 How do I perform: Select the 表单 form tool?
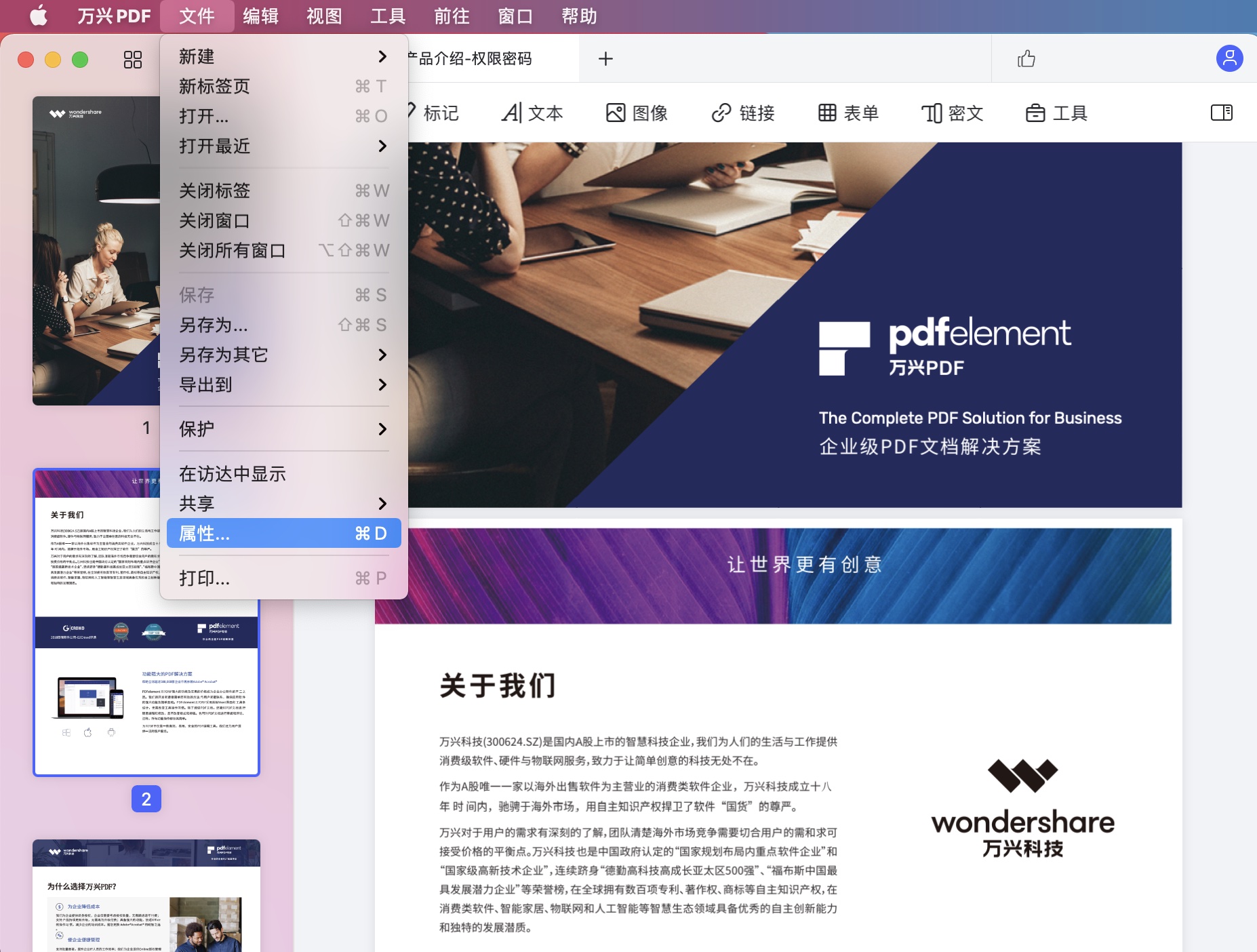850,113
